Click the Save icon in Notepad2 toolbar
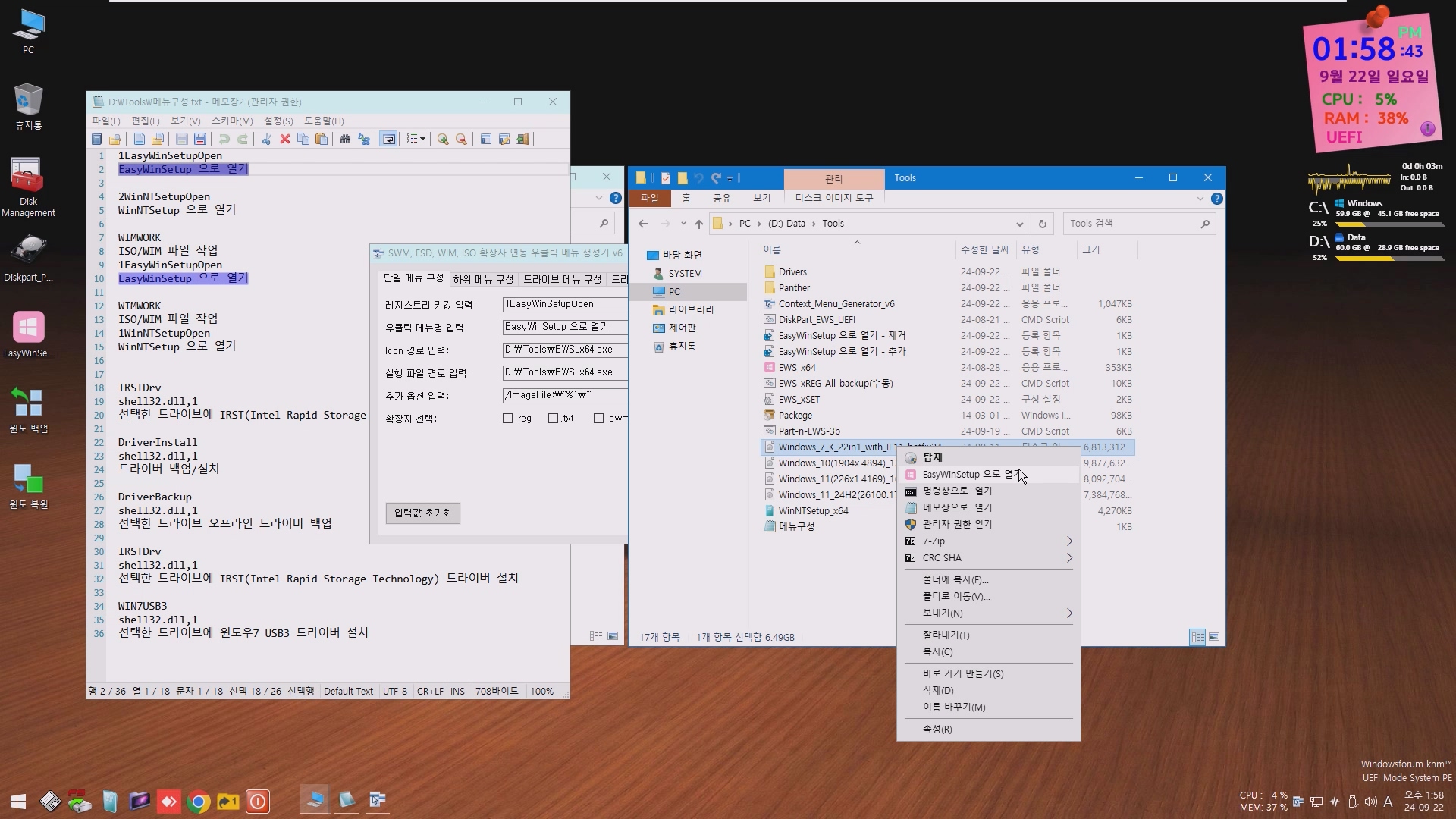Screen dimensions: 1456x819 (x=182, y=140)
